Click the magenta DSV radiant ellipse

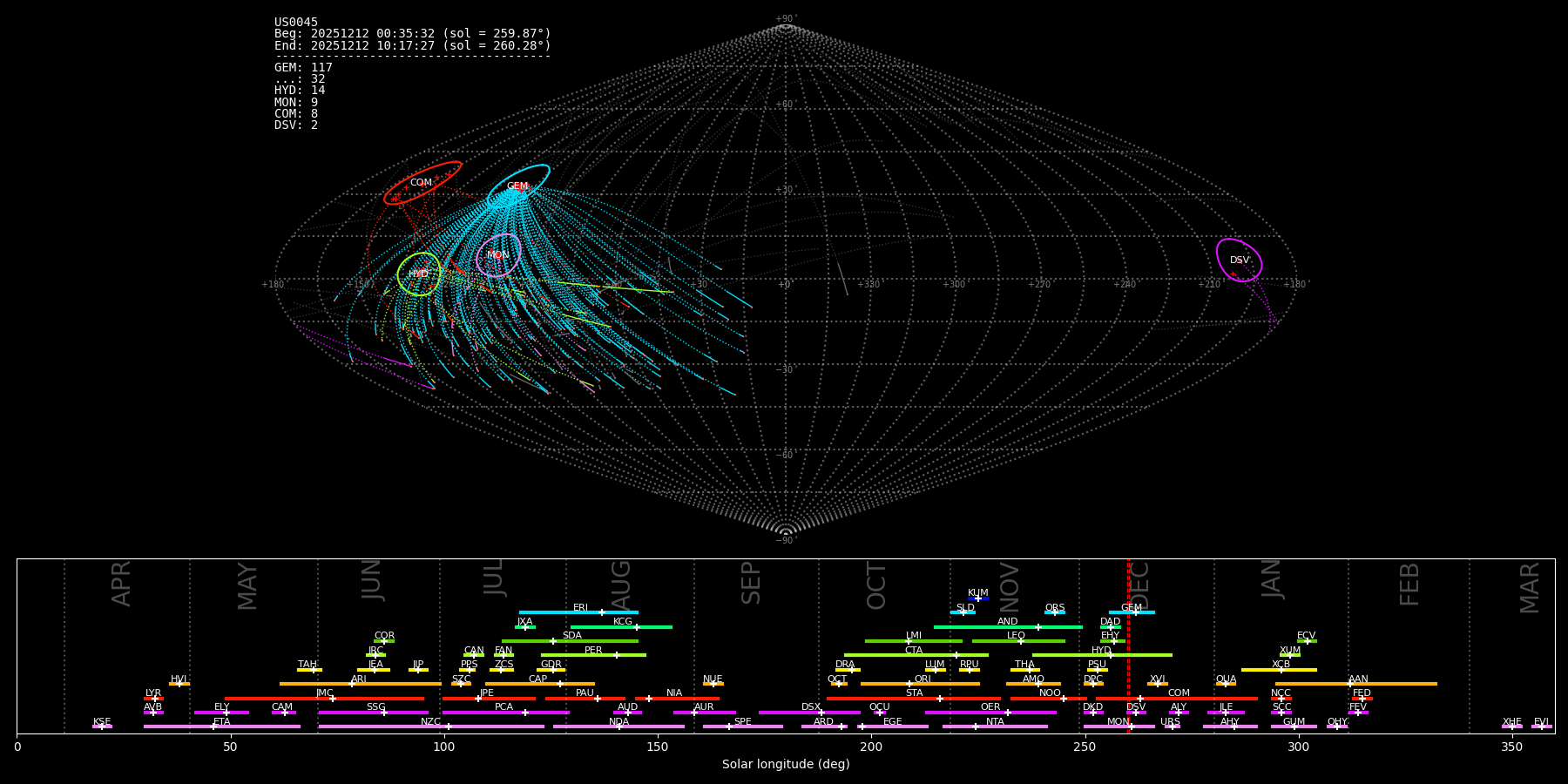click(x=1239, y=260)
